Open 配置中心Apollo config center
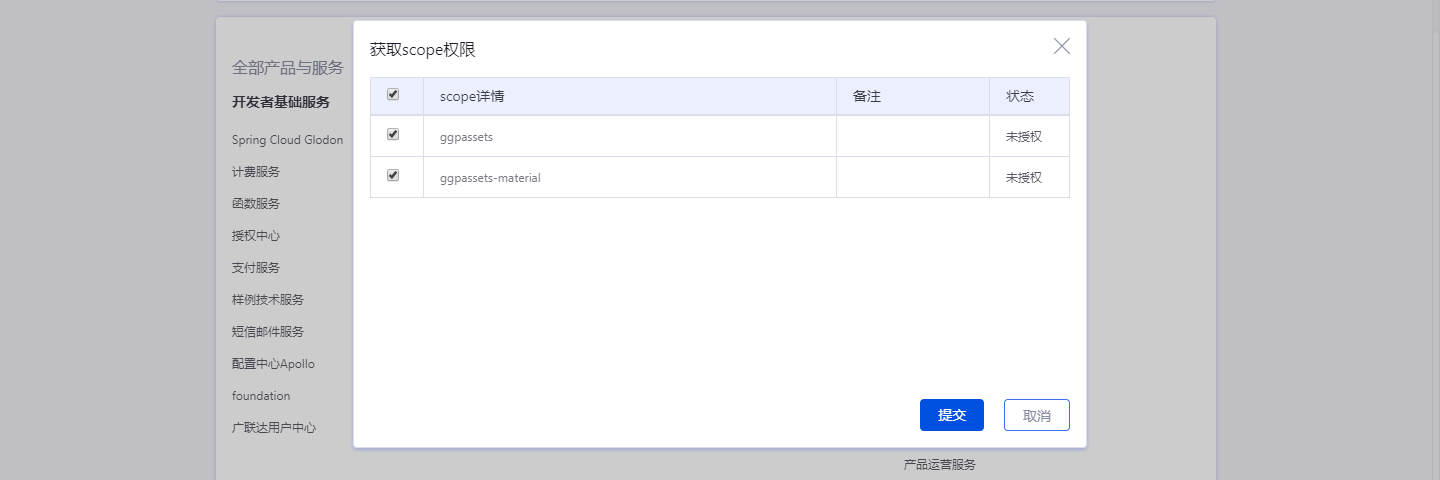 273,364
